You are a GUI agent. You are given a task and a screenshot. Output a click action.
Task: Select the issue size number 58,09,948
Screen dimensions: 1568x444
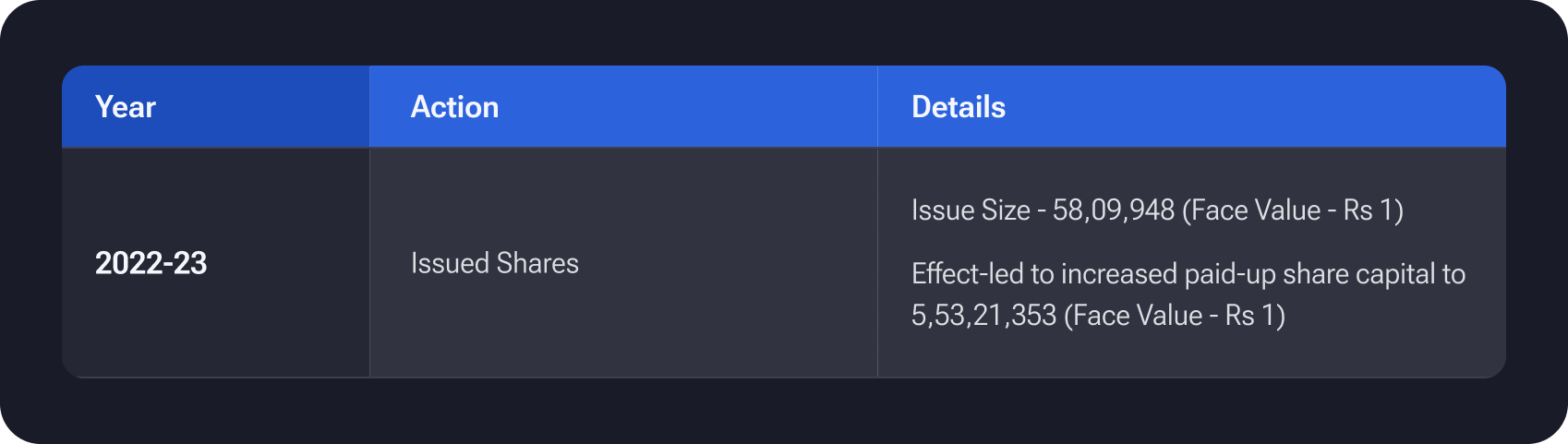[x=1114, y=210]
